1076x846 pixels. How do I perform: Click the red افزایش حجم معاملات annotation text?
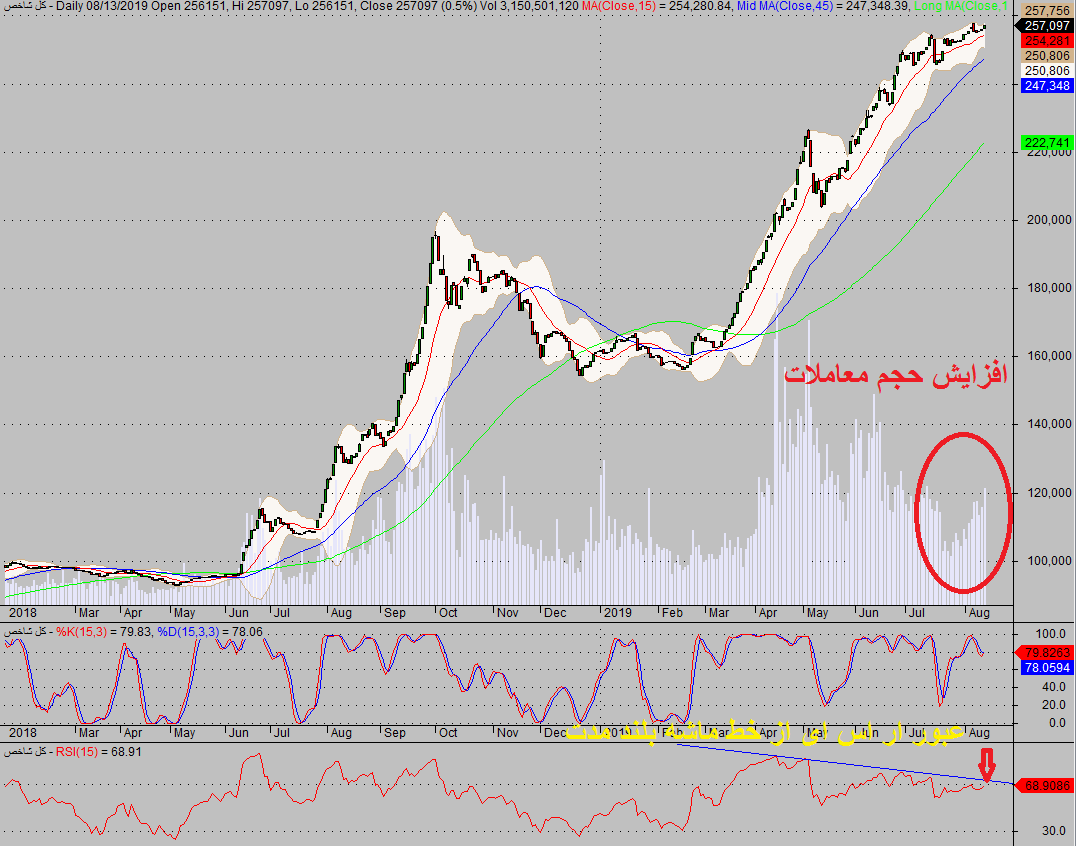(x=896, y=375)
